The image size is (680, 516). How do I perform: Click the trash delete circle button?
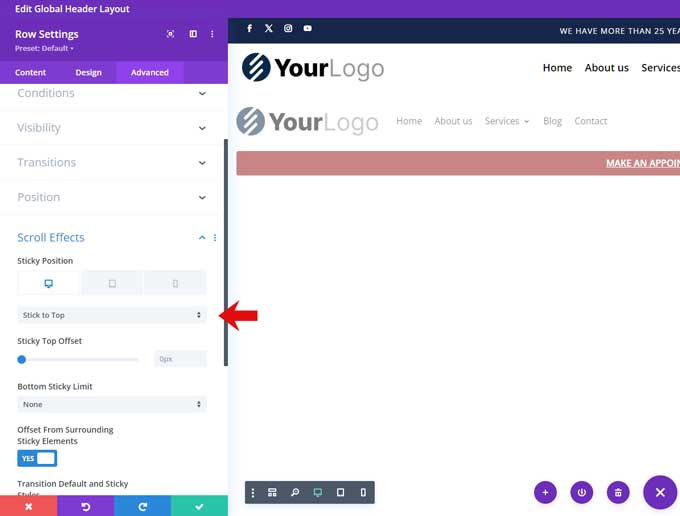coord(618,492)
